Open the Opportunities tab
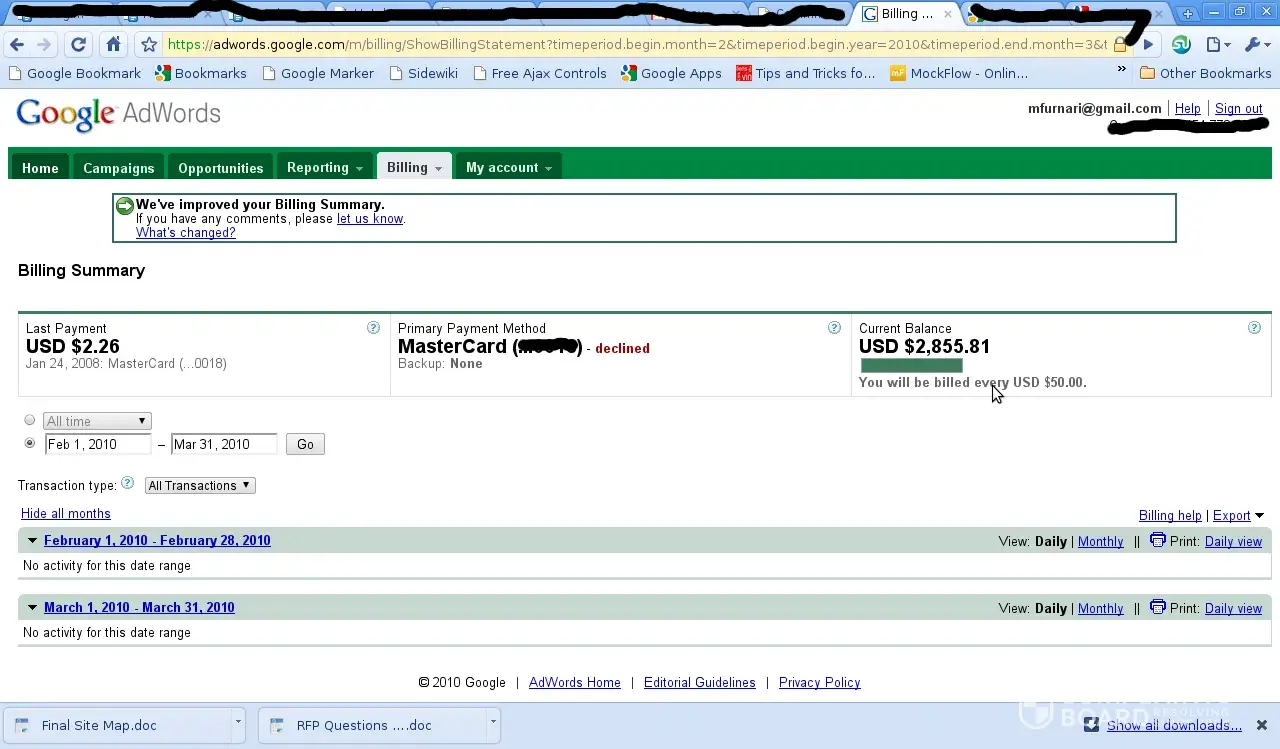This screenshot has width=1280, height=749. tap(220, 167)
